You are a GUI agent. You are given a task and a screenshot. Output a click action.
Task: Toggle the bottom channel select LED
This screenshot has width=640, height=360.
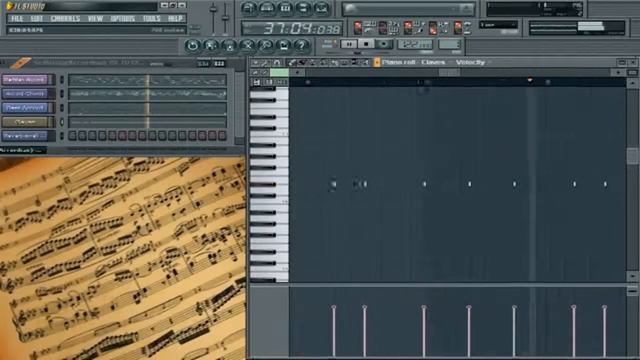click(62, 136)
